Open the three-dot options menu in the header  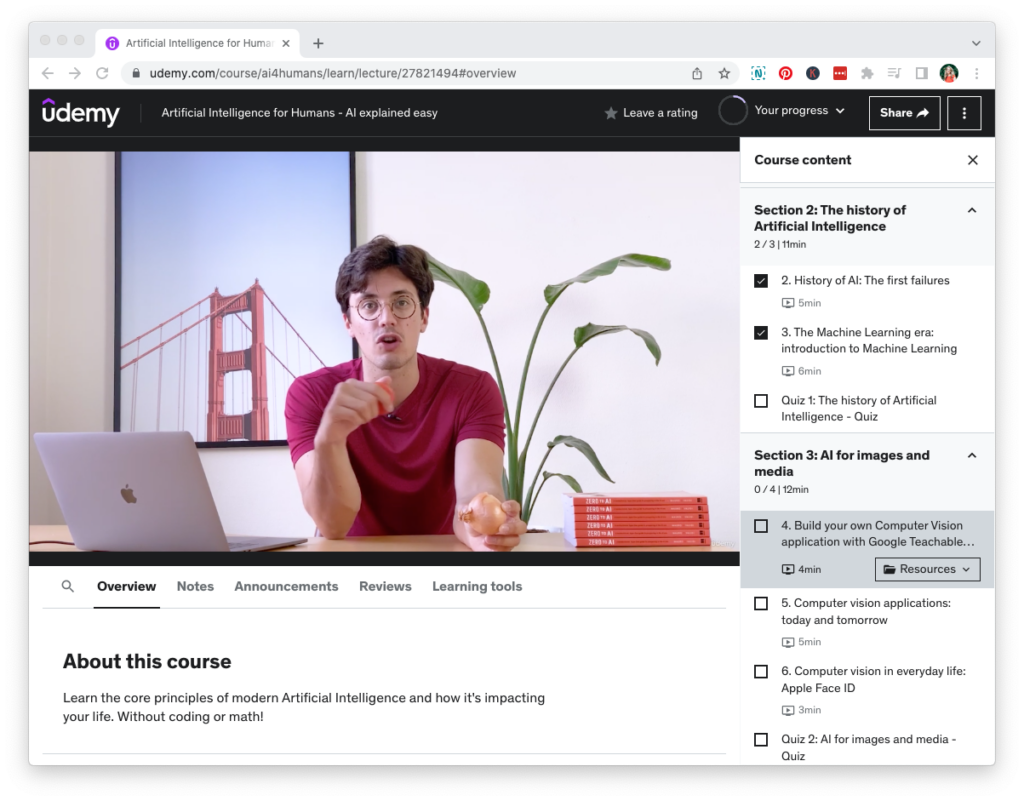[963, 113]
